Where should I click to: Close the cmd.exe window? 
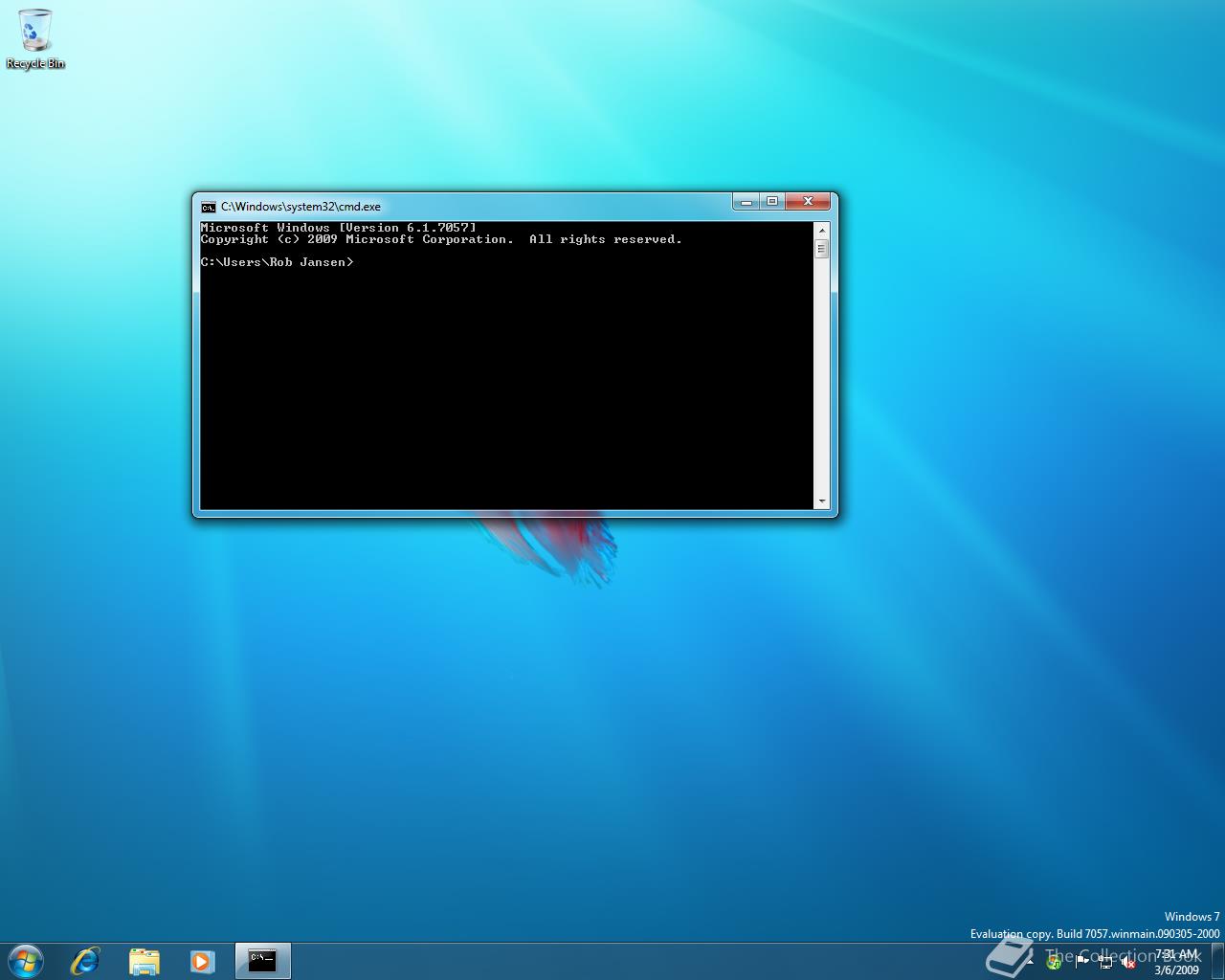click(x=808, y=201)
